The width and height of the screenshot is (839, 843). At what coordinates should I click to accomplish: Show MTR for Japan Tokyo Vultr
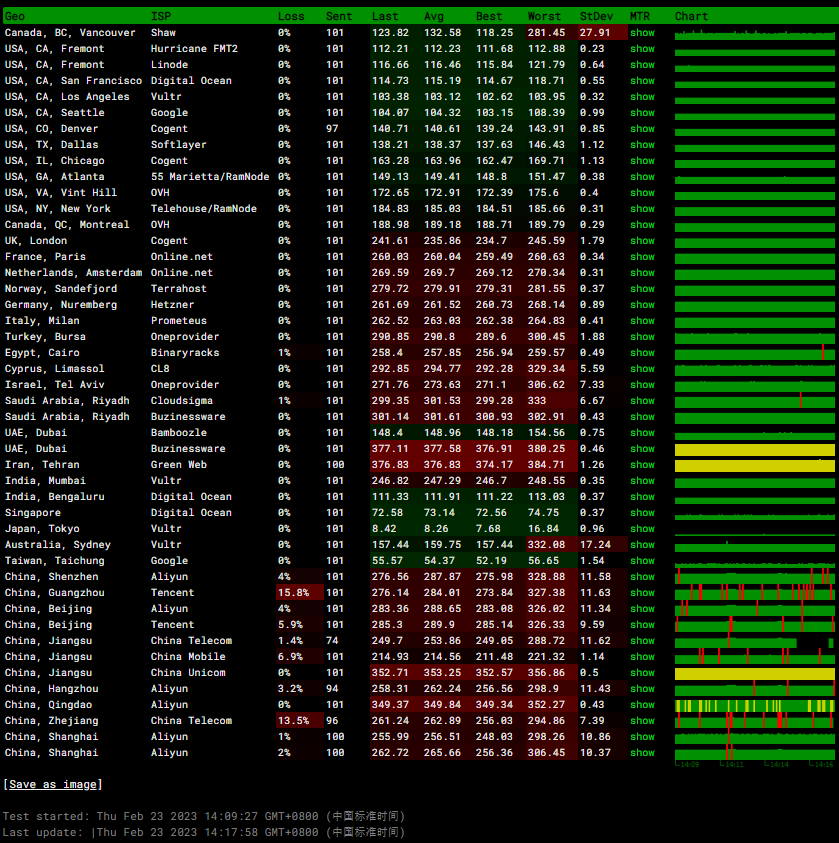click(x=642, y=529)
